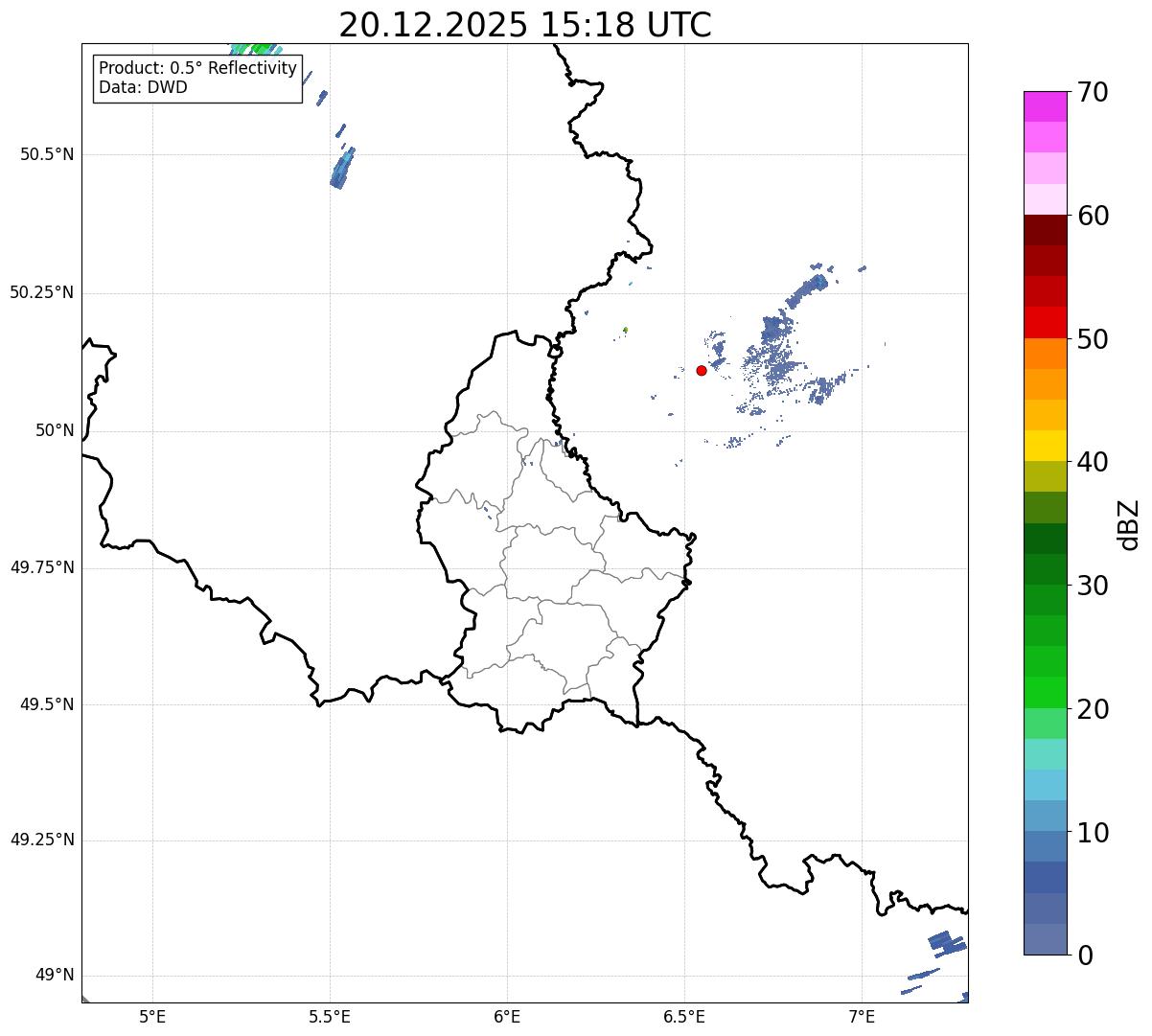Select the 'Product: 0.5° Reflectivity' label
Image resolution: width=1152 pixels, height=1036 pixels.
pos(197,69)
